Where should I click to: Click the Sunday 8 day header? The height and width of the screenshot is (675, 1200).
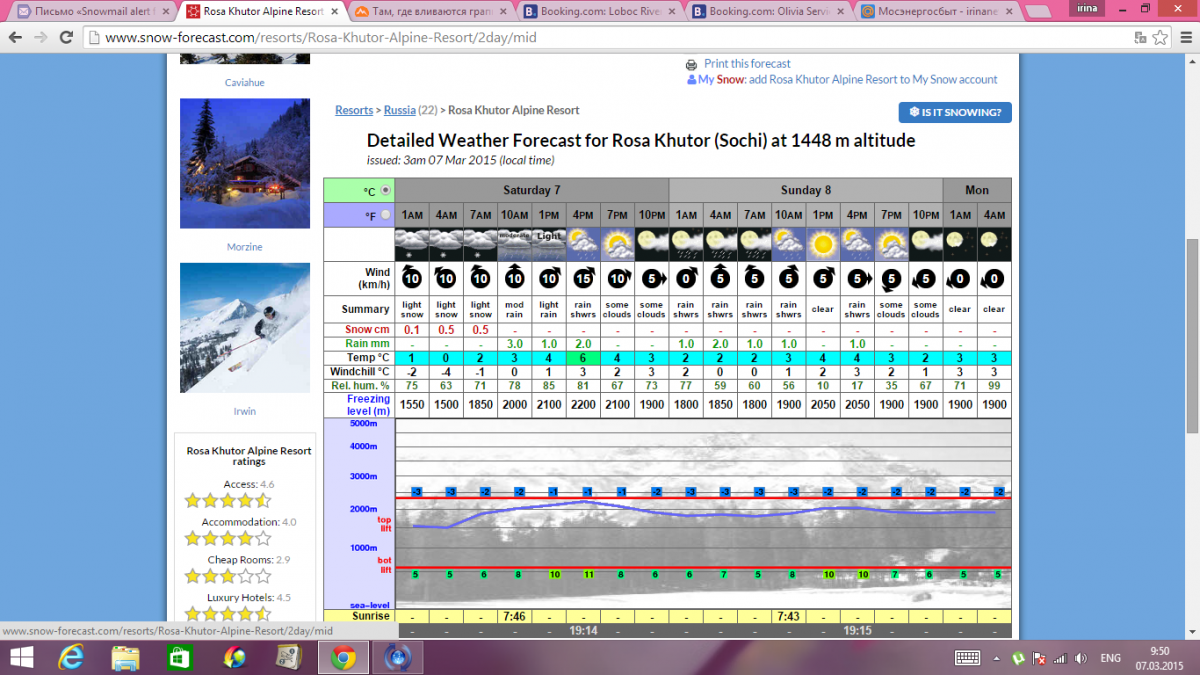point(806,190)
